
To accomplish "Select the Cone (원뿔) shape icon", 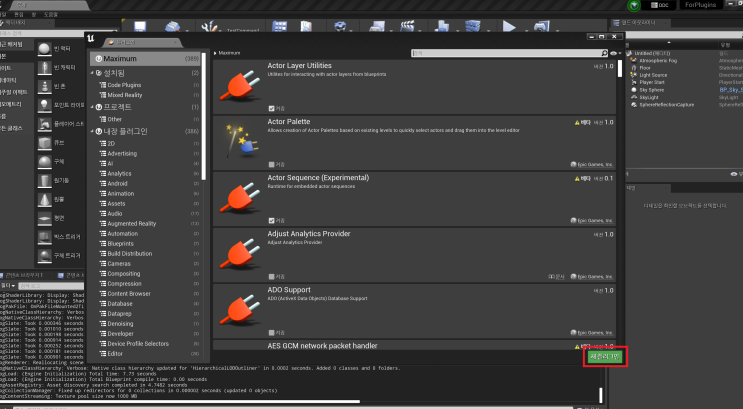I will pyautogui.click(x=45, y=200).
